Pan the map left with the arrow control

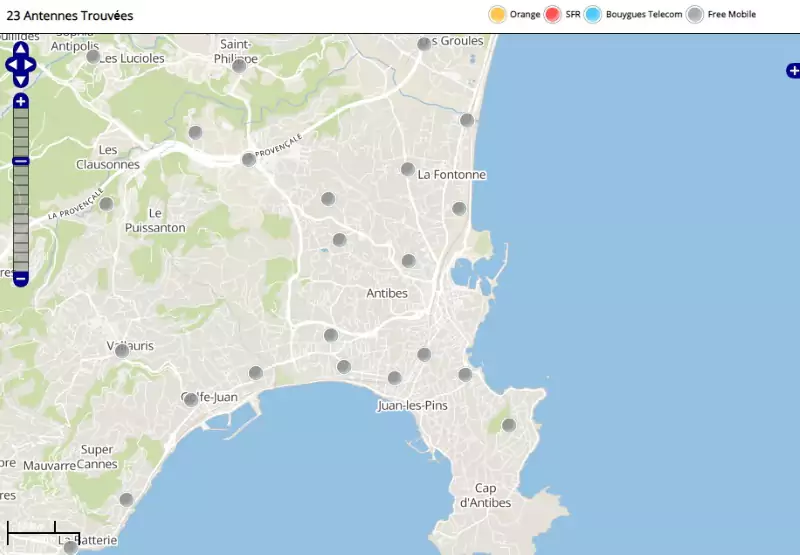click(x=10, y=66)
